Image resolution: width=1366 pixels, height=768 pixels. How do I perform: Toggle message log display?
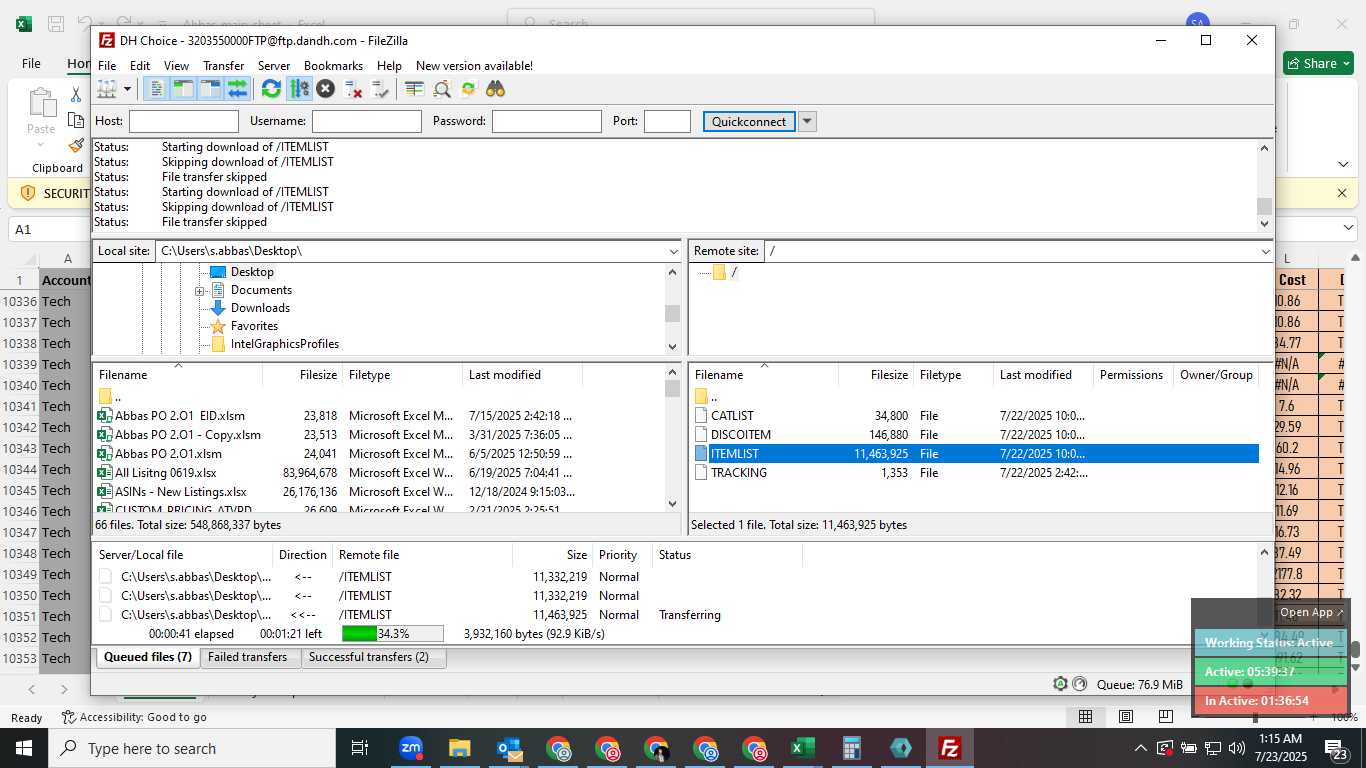click(x=156, y=89)
